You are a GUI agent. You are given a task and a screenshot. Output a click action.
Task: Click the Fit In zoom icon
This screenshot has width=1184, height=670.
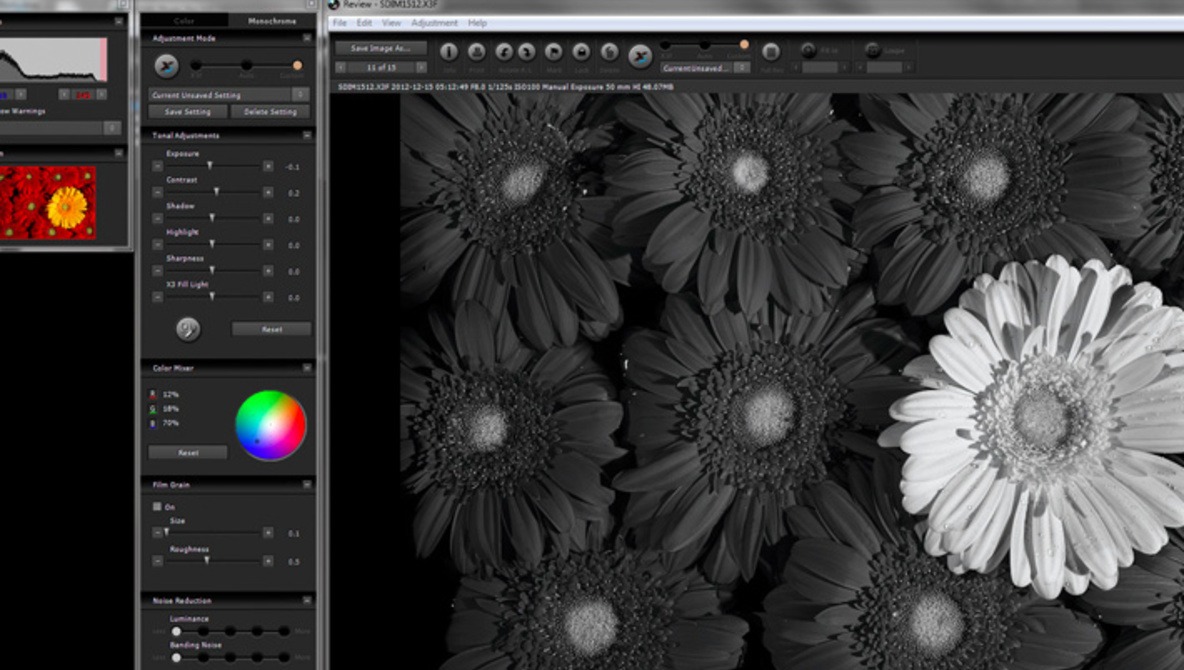coord(808,51)
